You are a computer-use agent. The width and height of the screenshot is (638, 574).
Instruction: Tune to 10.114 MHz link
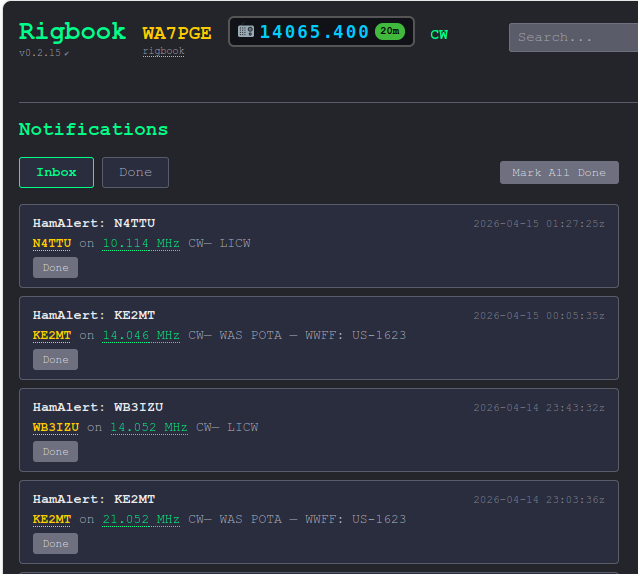[x=141, y=243]
